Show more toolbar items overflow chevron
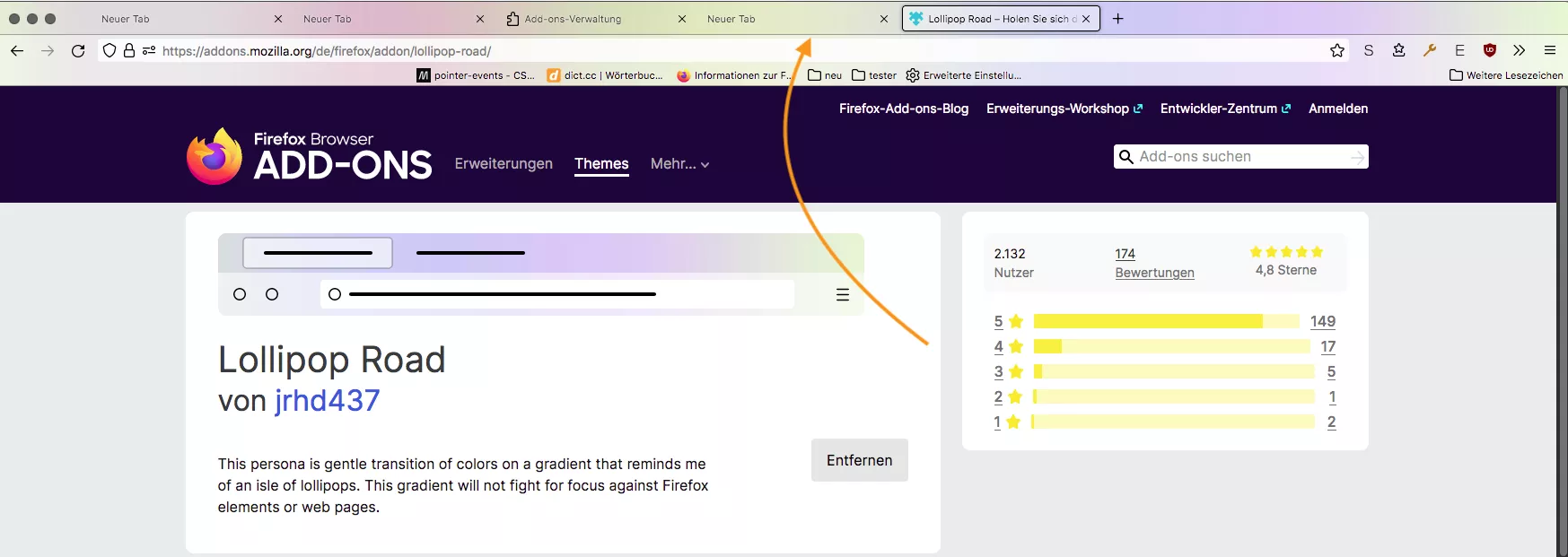1568x557 pixels. coord(1520,50)
